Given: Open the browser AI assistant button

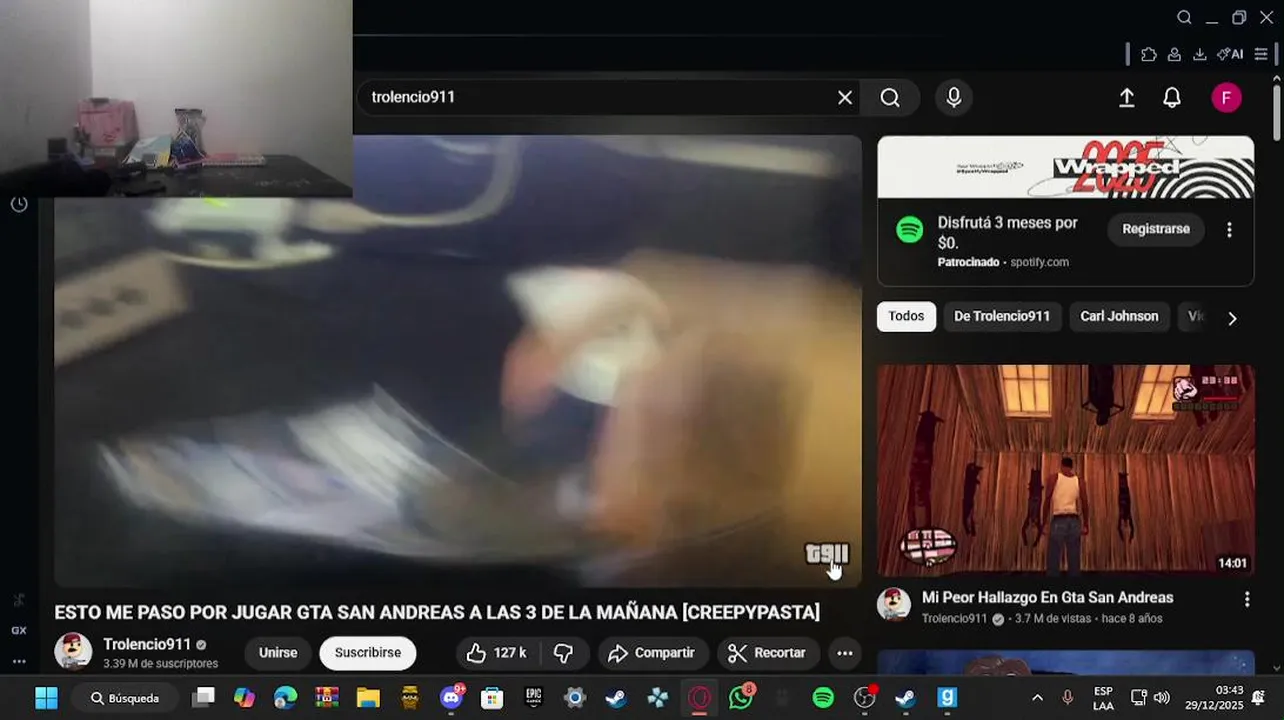Looking at the screenshot, I should pos(1230,54).
